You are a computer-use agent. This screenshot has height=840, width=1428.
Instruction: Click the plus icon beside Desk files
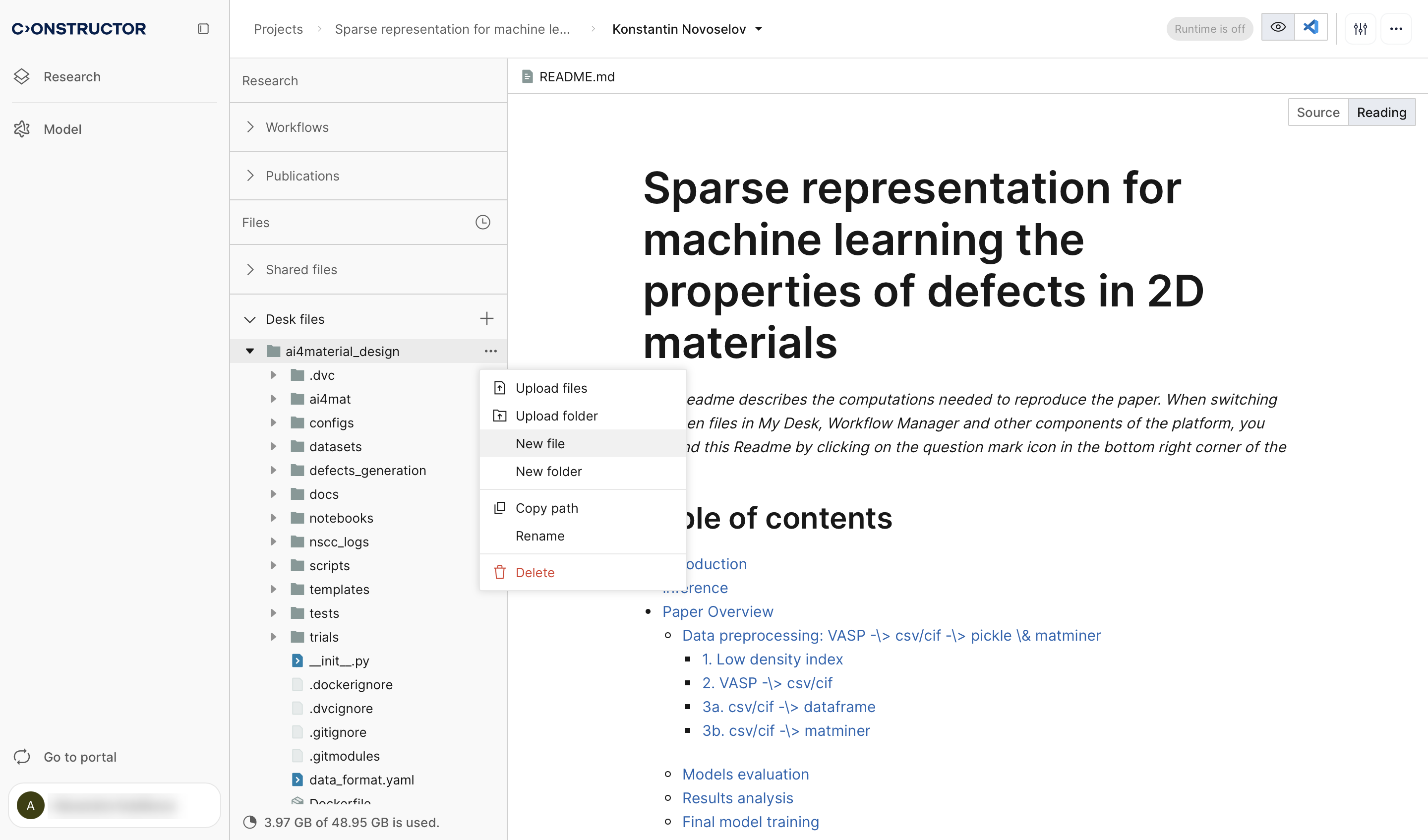[x=486, y=318]
